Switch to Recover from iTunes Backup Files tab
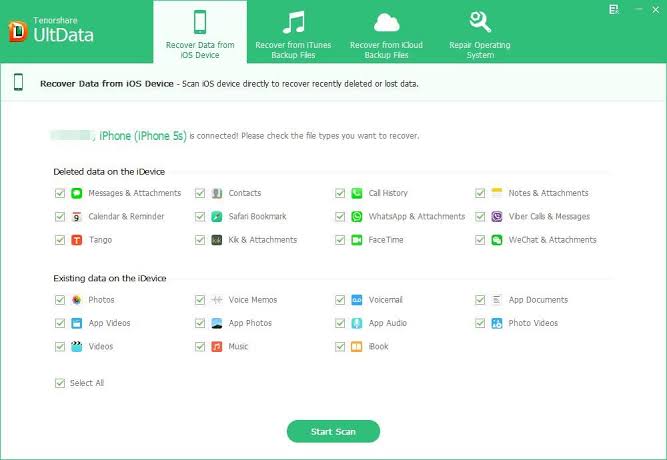 (293, 32)
